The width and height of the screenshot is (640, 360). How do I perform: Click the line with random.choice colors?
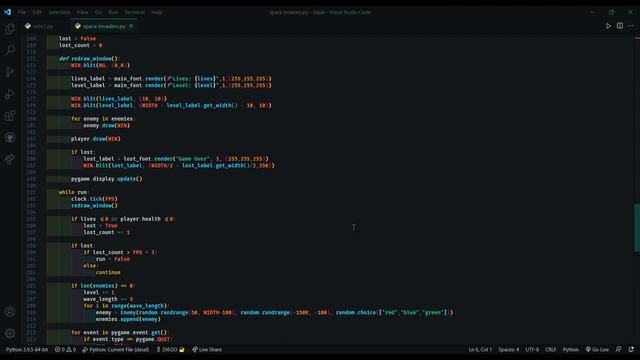274,313
